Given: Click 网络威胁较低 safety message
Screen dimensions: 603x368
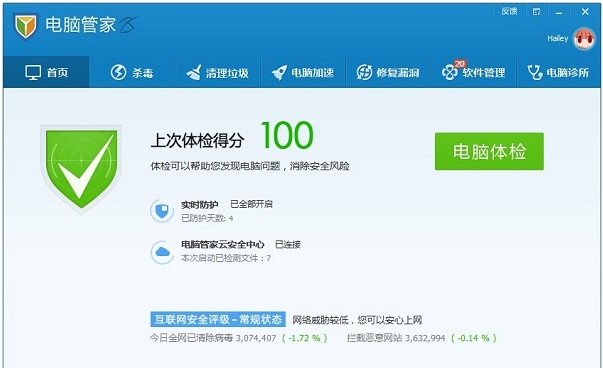Looking at the screenshot, I should (x=357, y=320).
